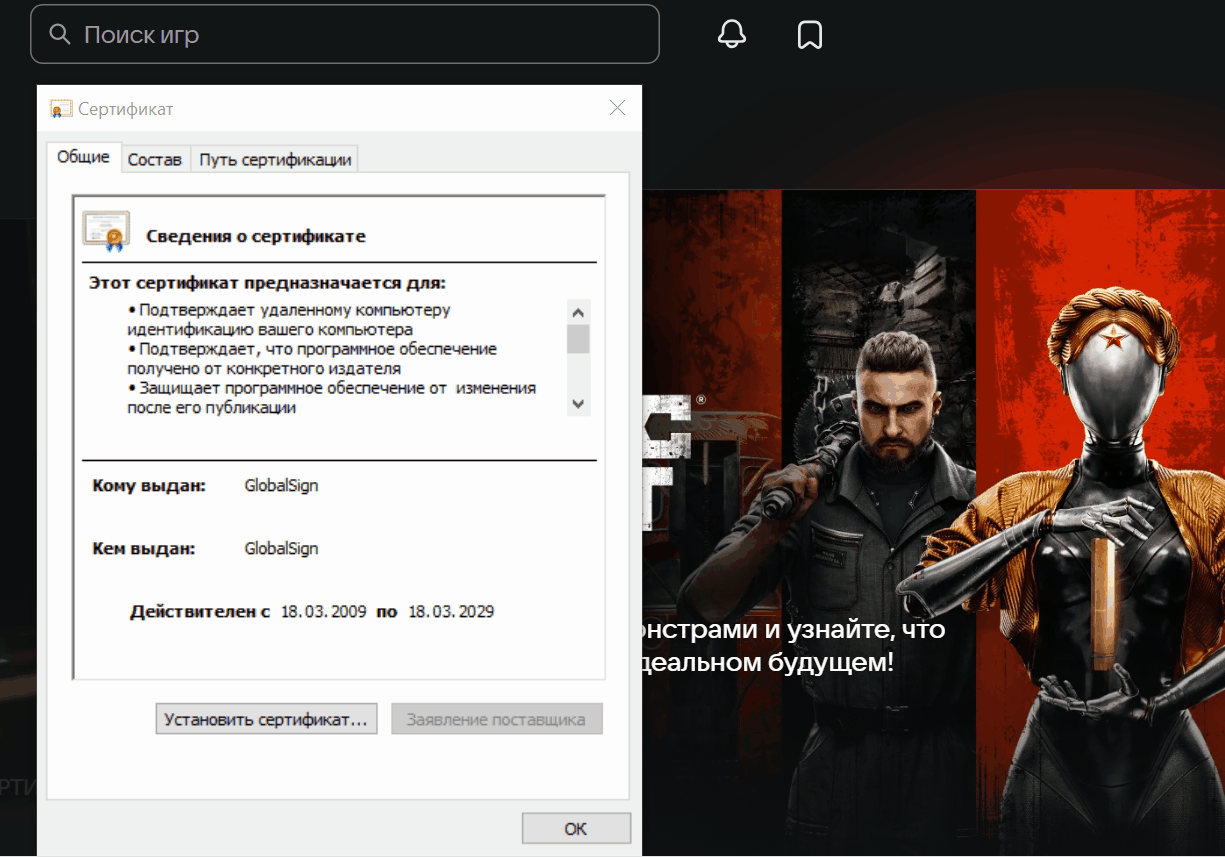Click GlobalSign next to Кому выдан
Screen dimensions: 1225x857
click(x=281, y=486)
